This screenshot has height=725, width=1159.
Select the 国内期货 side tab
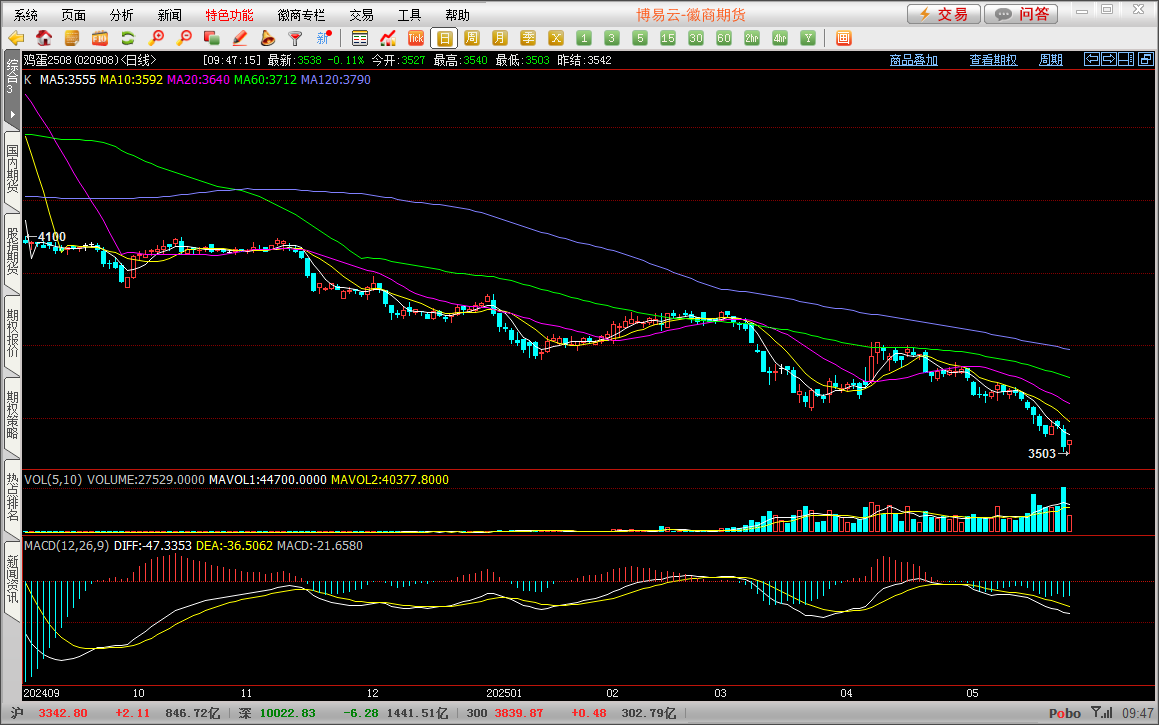(x=12, y=169)
